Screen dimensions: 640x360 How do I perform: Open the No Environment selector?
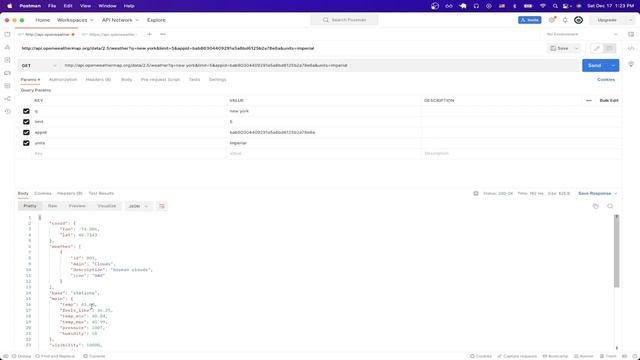tap(582, 34)
